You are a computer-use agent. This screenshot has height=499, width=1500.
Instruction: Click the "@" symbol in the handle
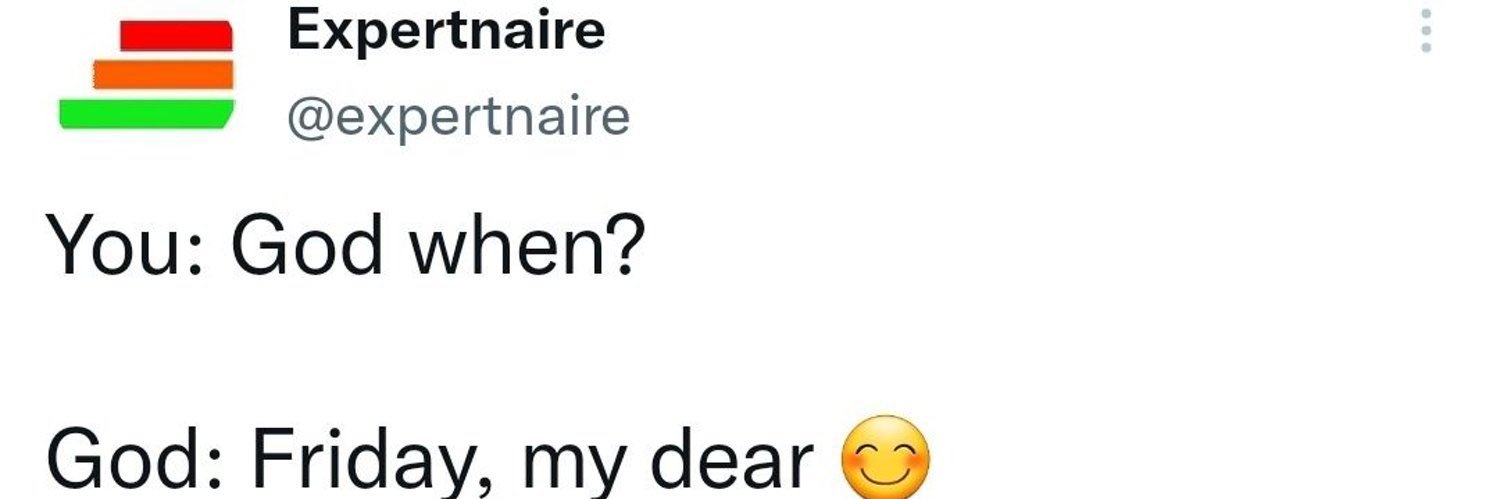(308, 119)
